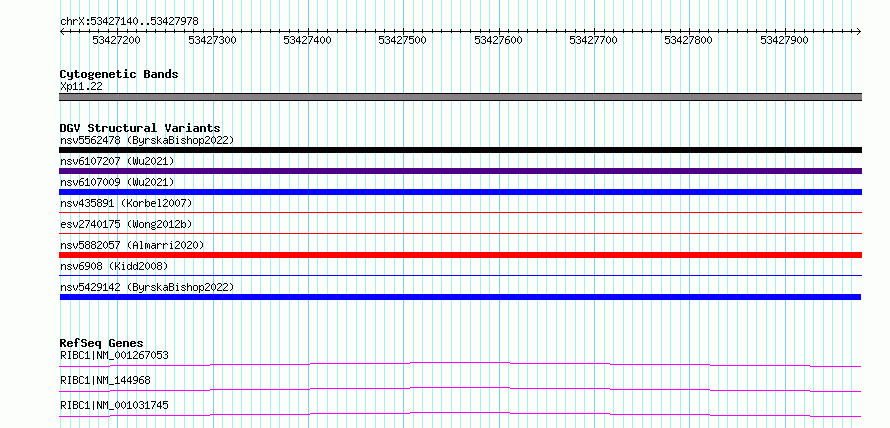This screenshot has width=890, height=428.
Task: Open variant nsv6107207 (Wu2021) label
Action: [116, 161]
